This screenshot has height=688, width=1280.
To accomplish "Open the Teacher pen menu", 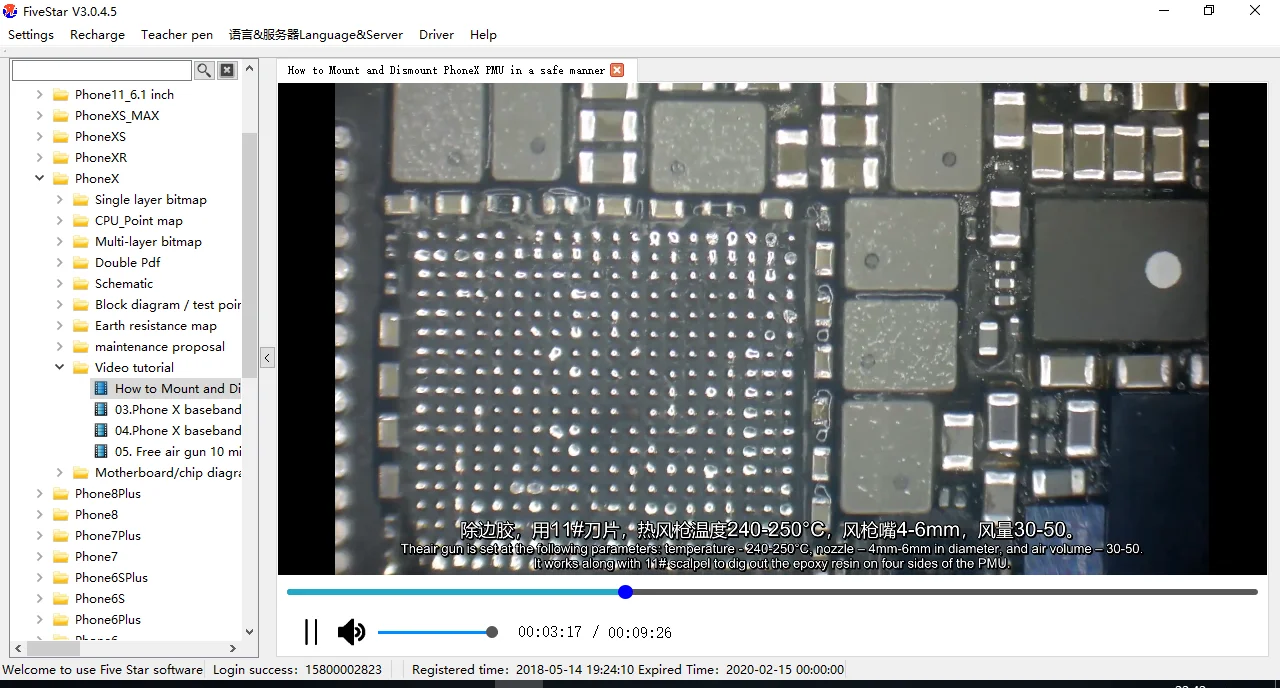I will (177, 35).
